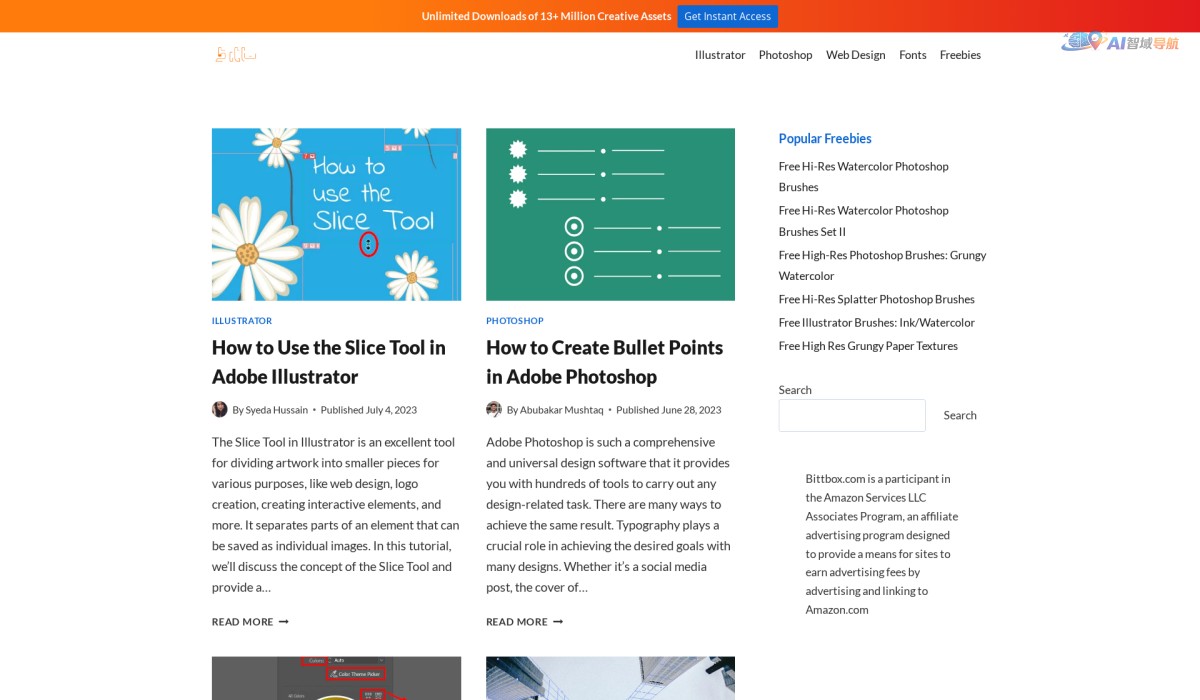Open Free High Res Grungy Paper Textures
Viewport: 1200px width, 700px height.
point(868,346)
